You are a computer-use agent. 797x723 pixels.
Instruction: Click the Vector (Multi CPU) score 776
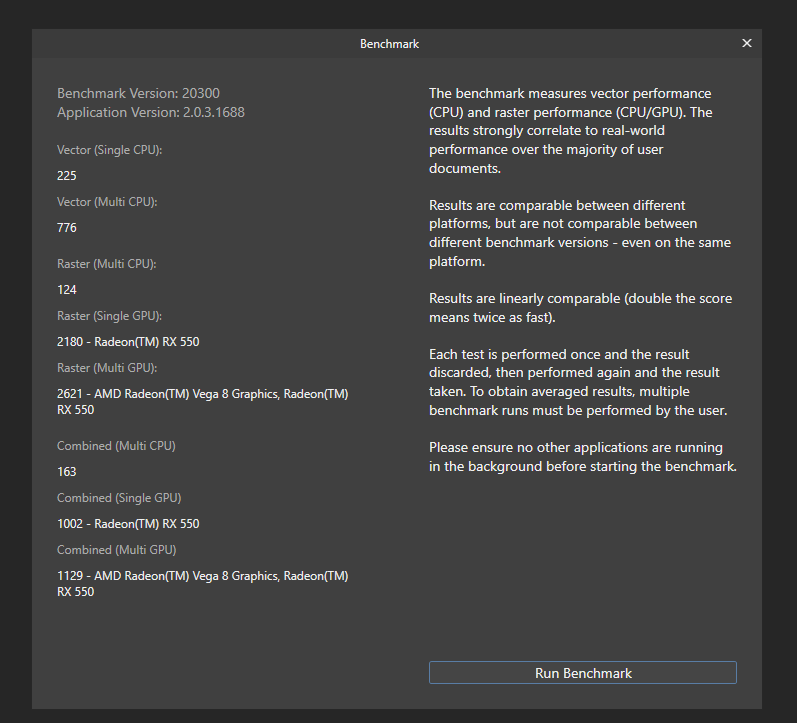pos(67,228)
